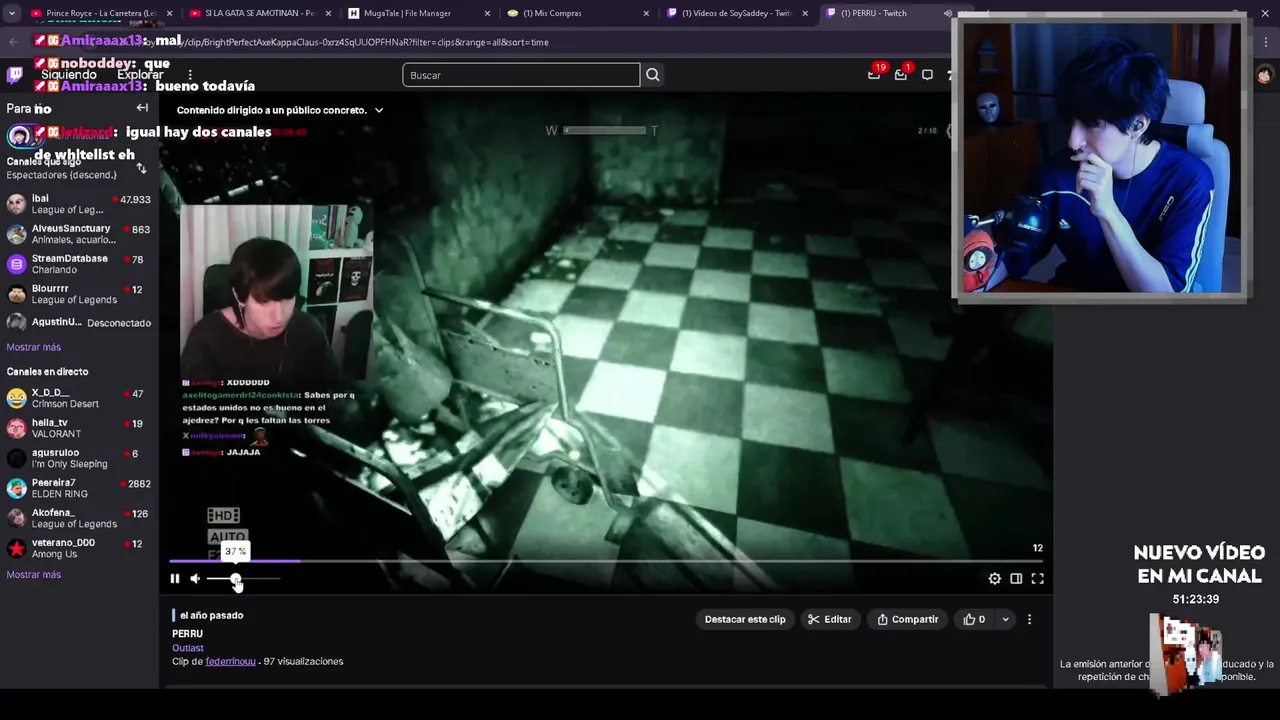This screenshot has height=720, width=1280.
Task: Toggle theater mode icon
Action: pyautogui.click(x=1016, y=578)
